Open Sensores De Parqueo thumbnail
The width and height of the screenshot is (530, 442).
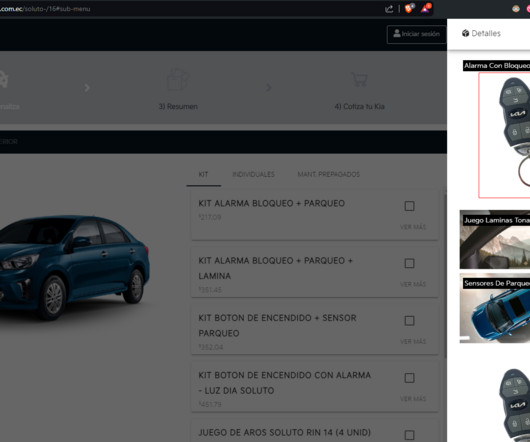tap(495, 308)
